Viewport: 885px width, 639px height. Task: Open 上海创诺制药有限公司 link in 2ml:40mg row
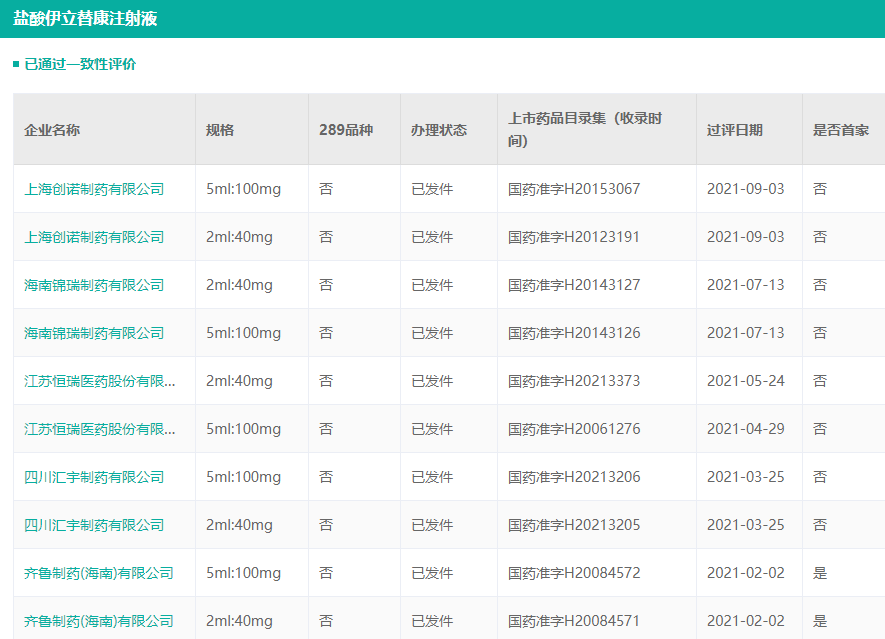click(94, 237)
